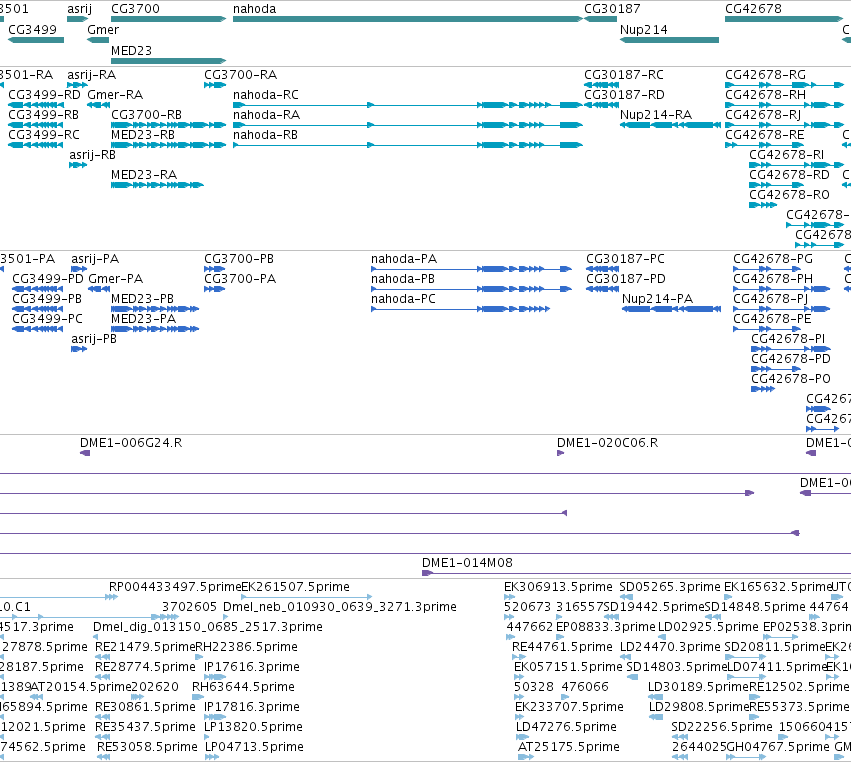The height and width of the screenshot is (762, 851).
Task: Select transcript CG3499-RC
Action: click(x=36, y=145)
